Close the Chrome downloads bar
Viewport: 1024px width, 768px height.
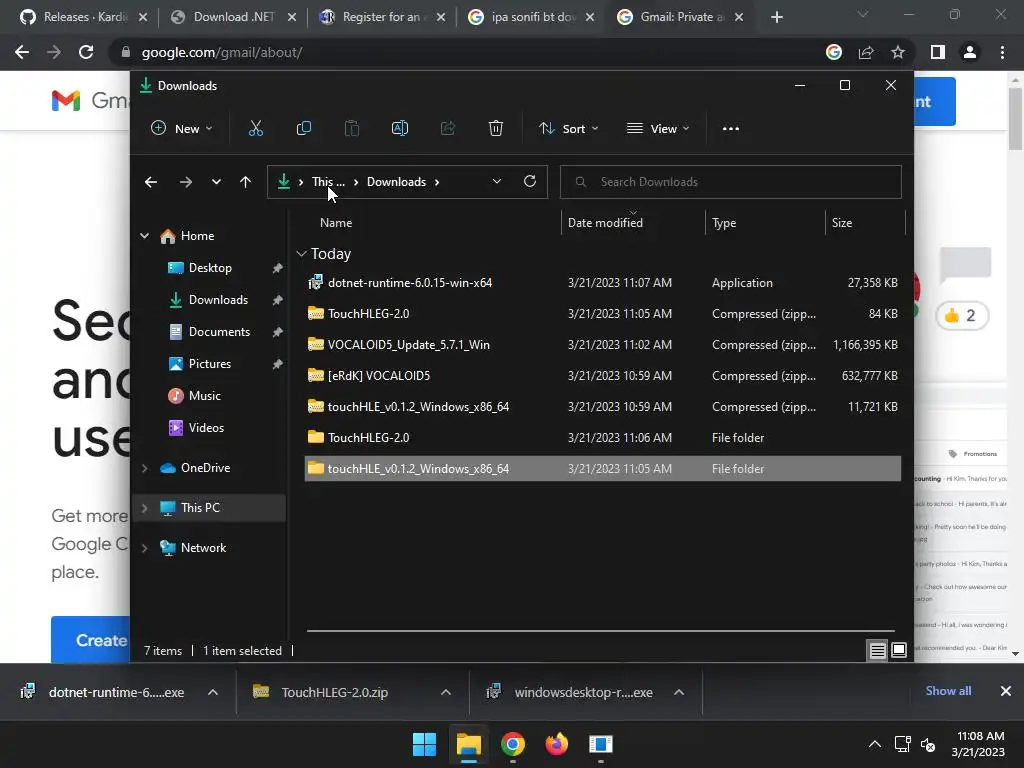point(1006,691)
